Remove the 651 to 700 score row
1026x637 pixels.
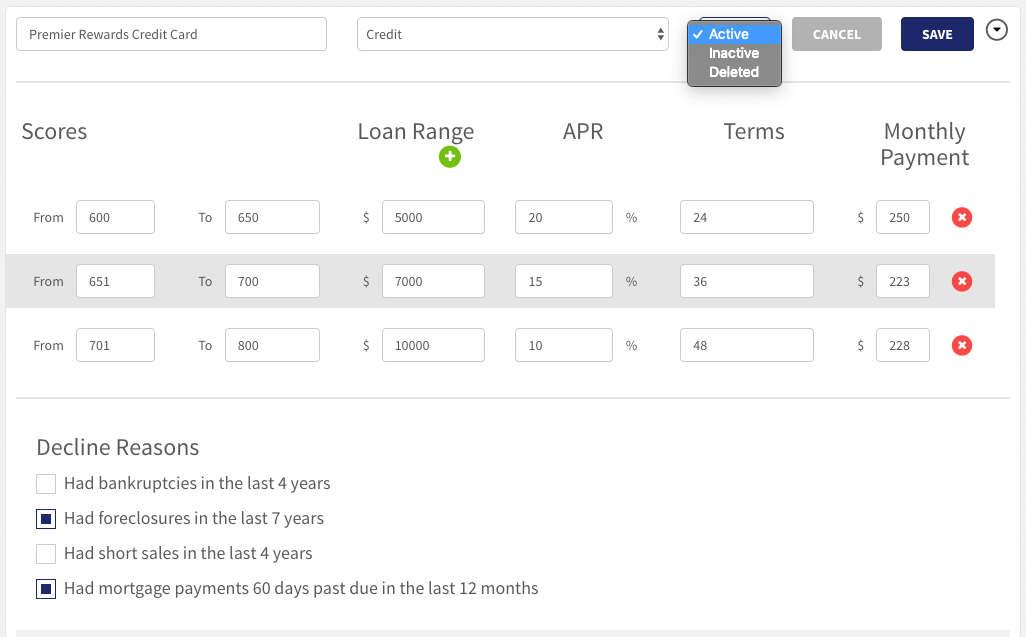[961, 281]
